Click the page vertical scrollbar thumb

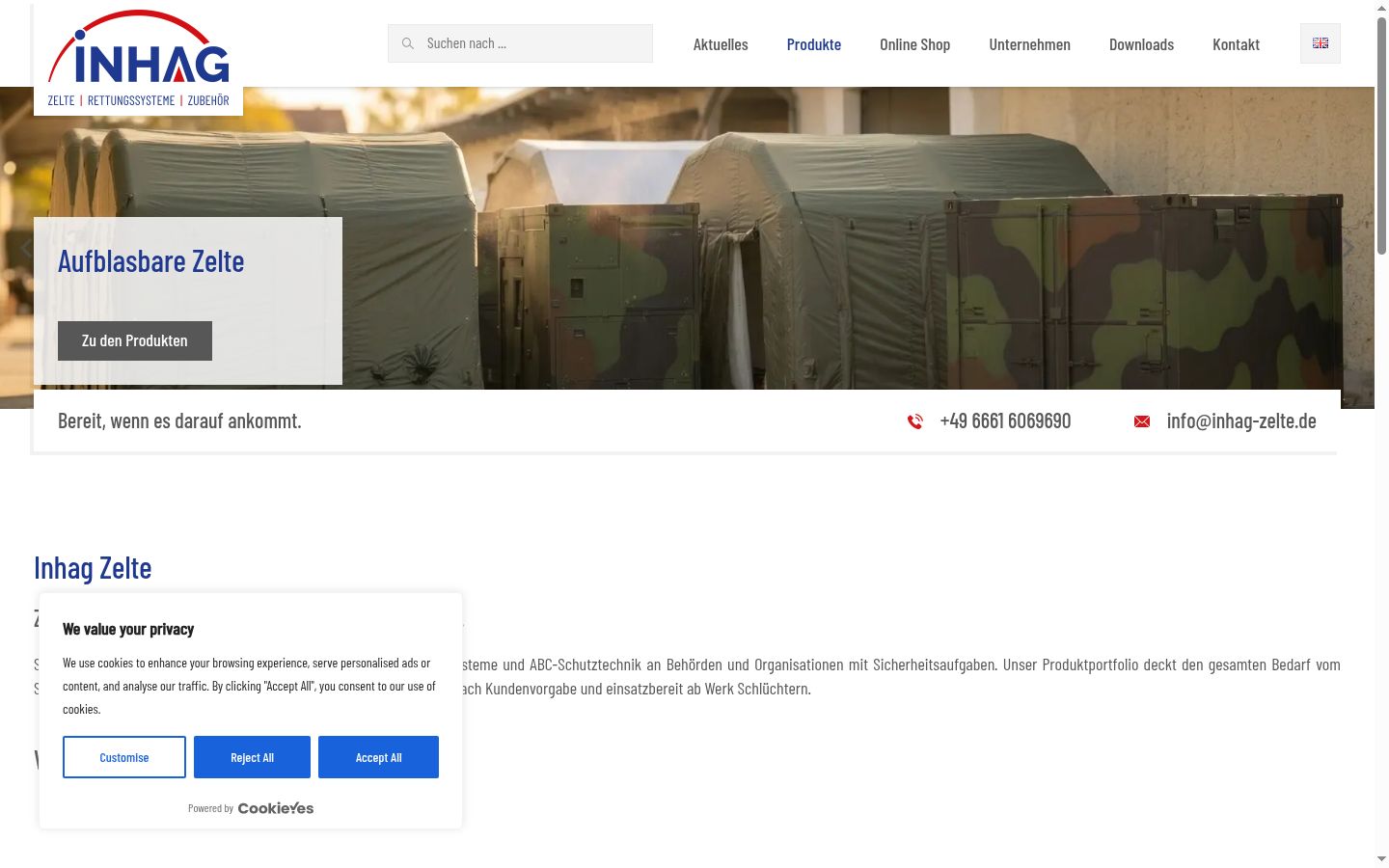click(x=1381, y=135)
